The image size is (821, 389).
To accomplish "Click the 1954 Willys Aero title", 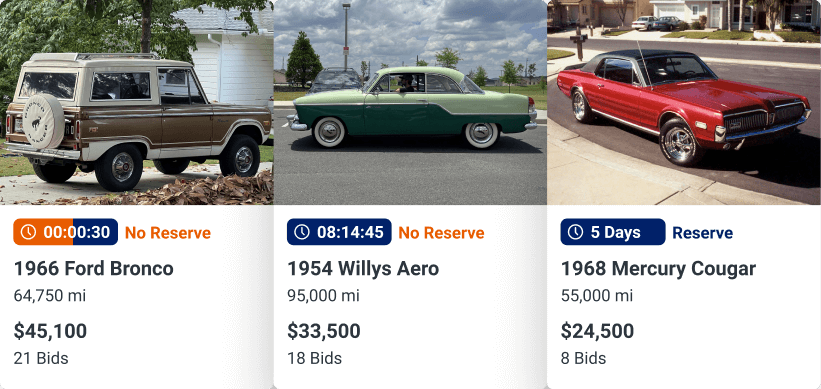I will click(363, 269).
